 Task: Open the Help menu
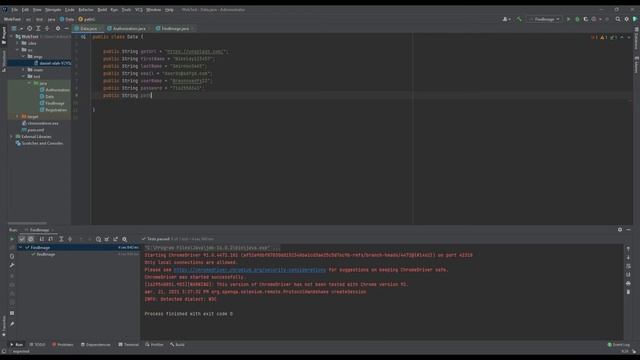coord(169,9)
